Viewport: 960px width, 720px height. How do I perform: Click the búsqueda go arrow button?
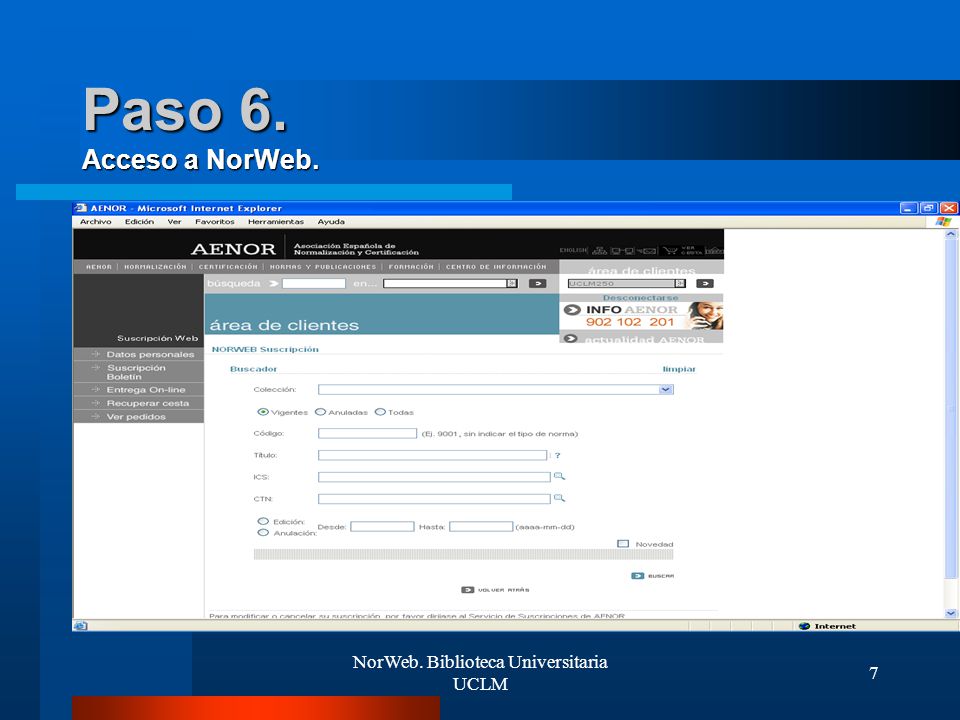click(537, 283)
